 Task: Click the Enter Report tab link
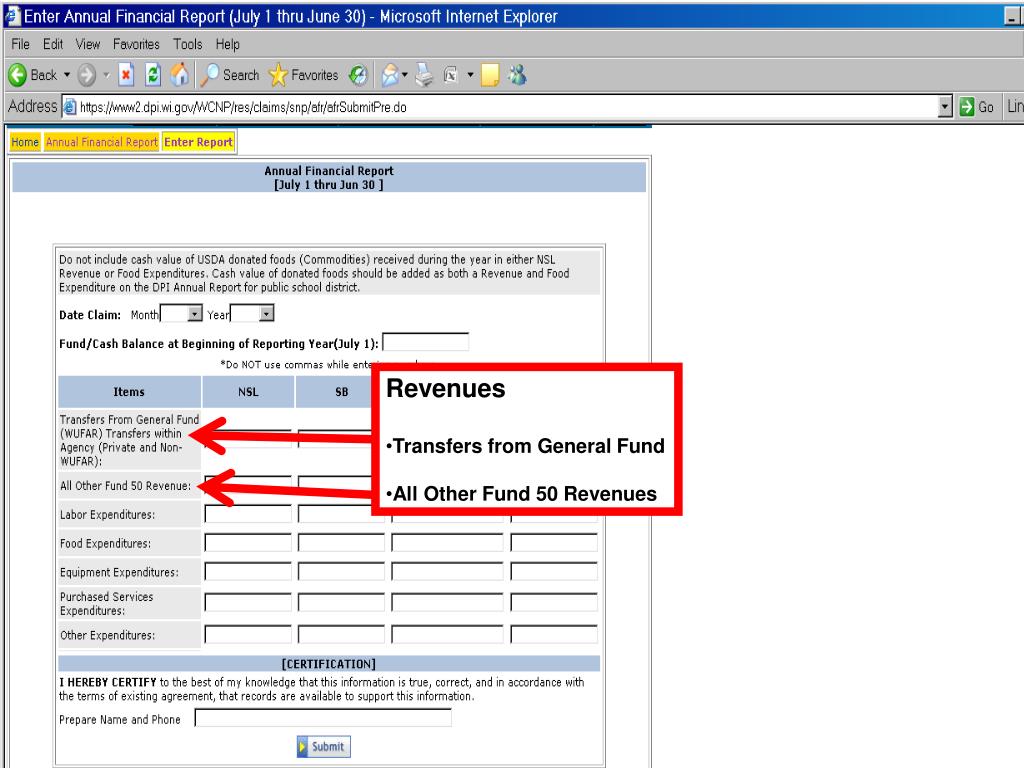(x=199, y=142)
